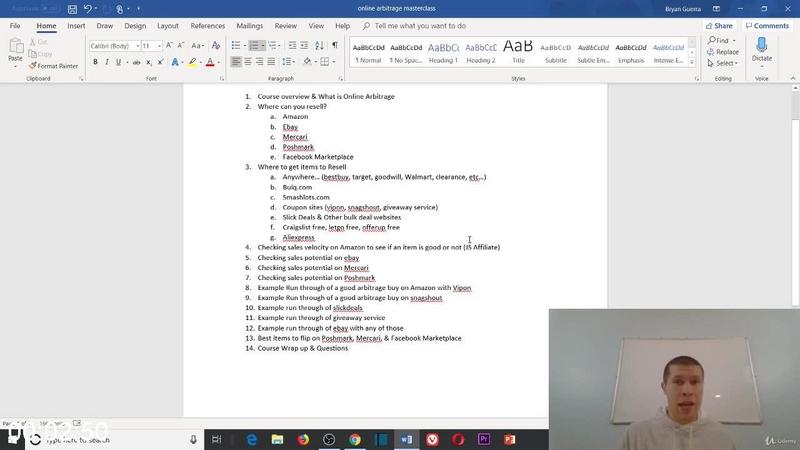Open line spacing options
Image resolution: width=800 pixels, height=450 pixels.
[288, 62]
